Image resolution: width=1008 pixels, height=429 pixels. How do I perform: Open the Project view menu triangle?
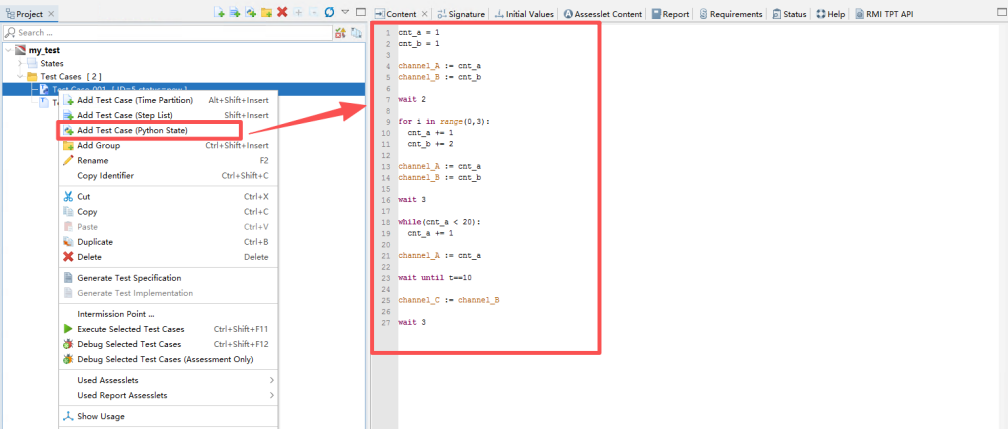coord(345,12)
